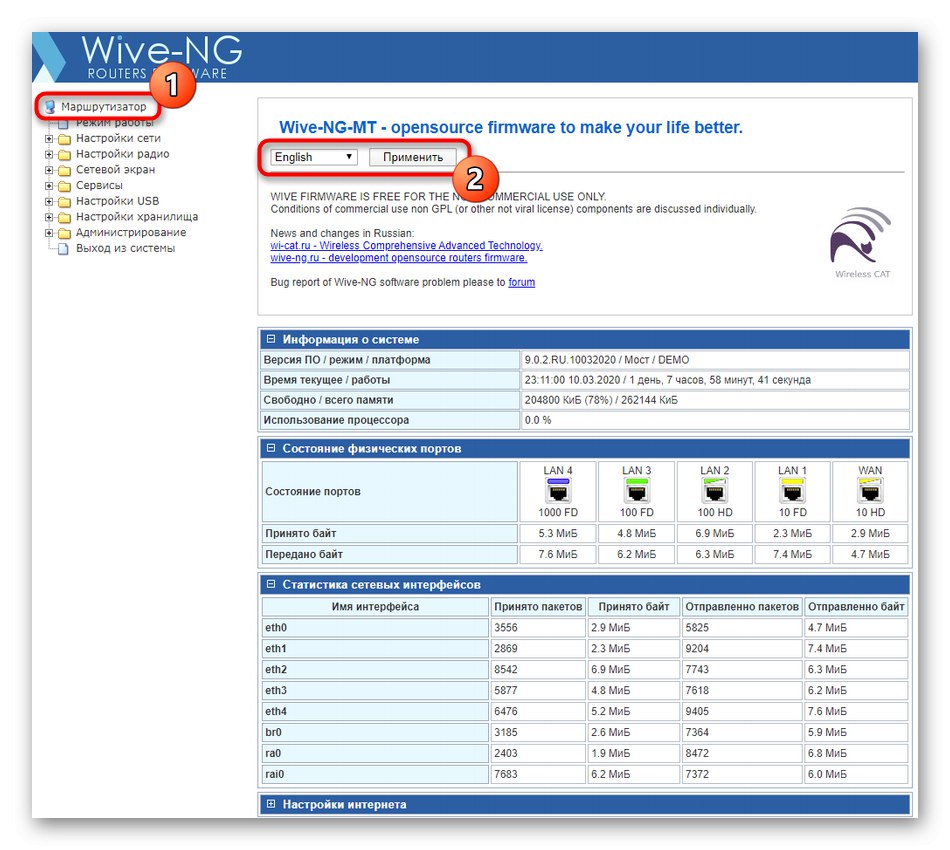
Task: Expand the Администрирование tree node
Action: pos(49,233)
